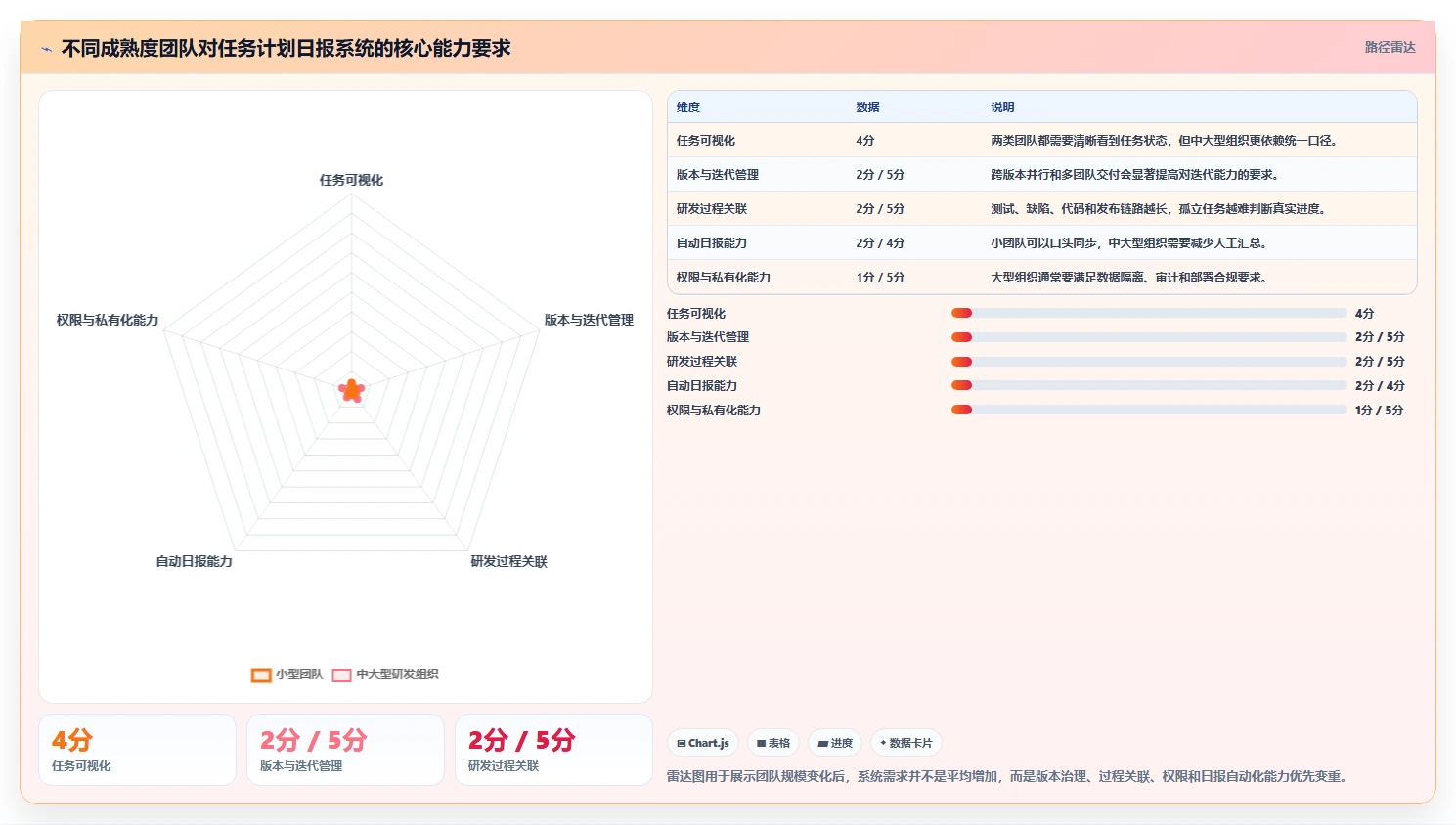This screenshot has height=825, width=1456.
Task: Click the Chart.js chip
Action: pyautogui.click(x=703, y=743)
